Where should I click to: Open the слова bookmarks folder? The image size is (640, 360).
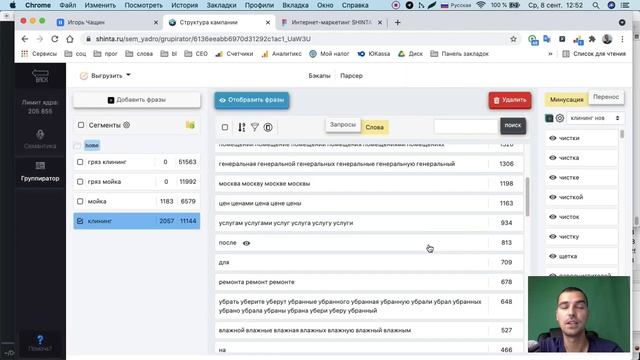[x=139, y=53]
